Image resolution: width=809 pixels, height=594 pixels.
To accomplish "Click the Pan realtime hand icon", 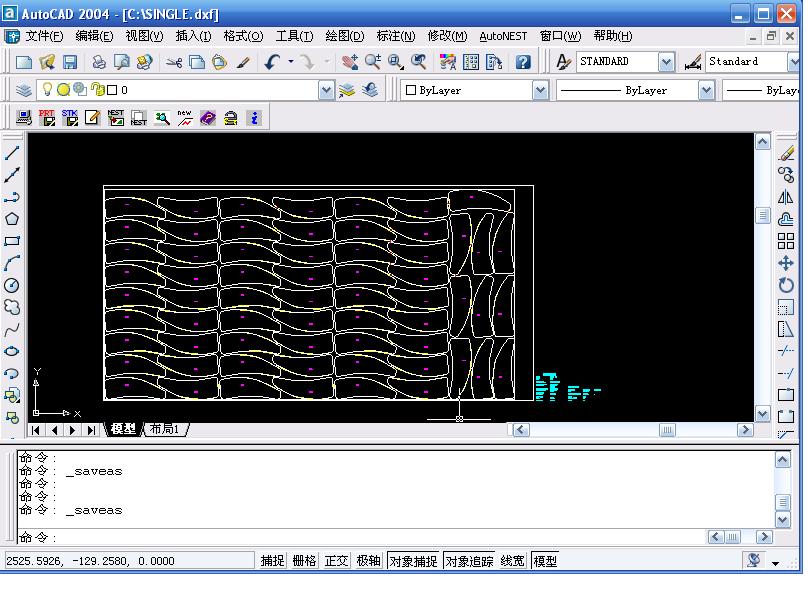I will [x=350, y=62].
